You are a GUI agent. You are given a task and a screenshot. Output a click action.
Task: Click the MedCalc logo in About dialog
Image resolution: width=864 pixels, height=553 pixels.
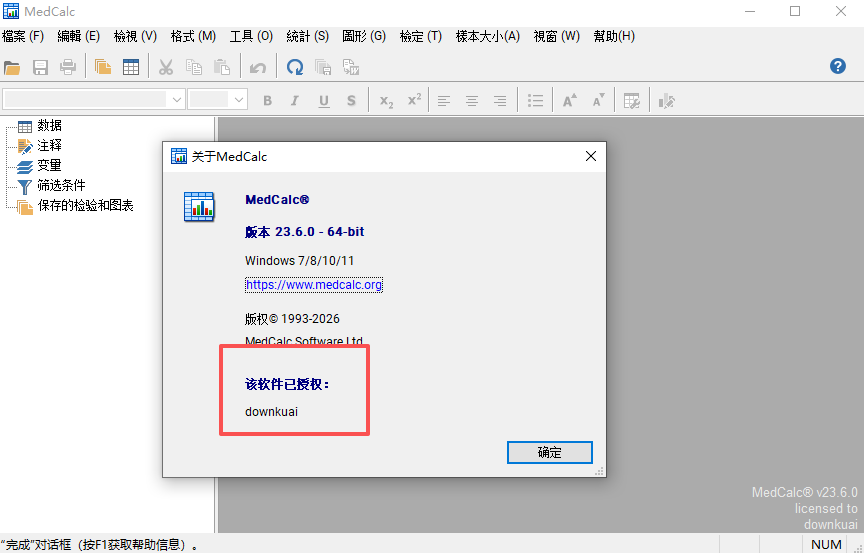pos(199,207)
